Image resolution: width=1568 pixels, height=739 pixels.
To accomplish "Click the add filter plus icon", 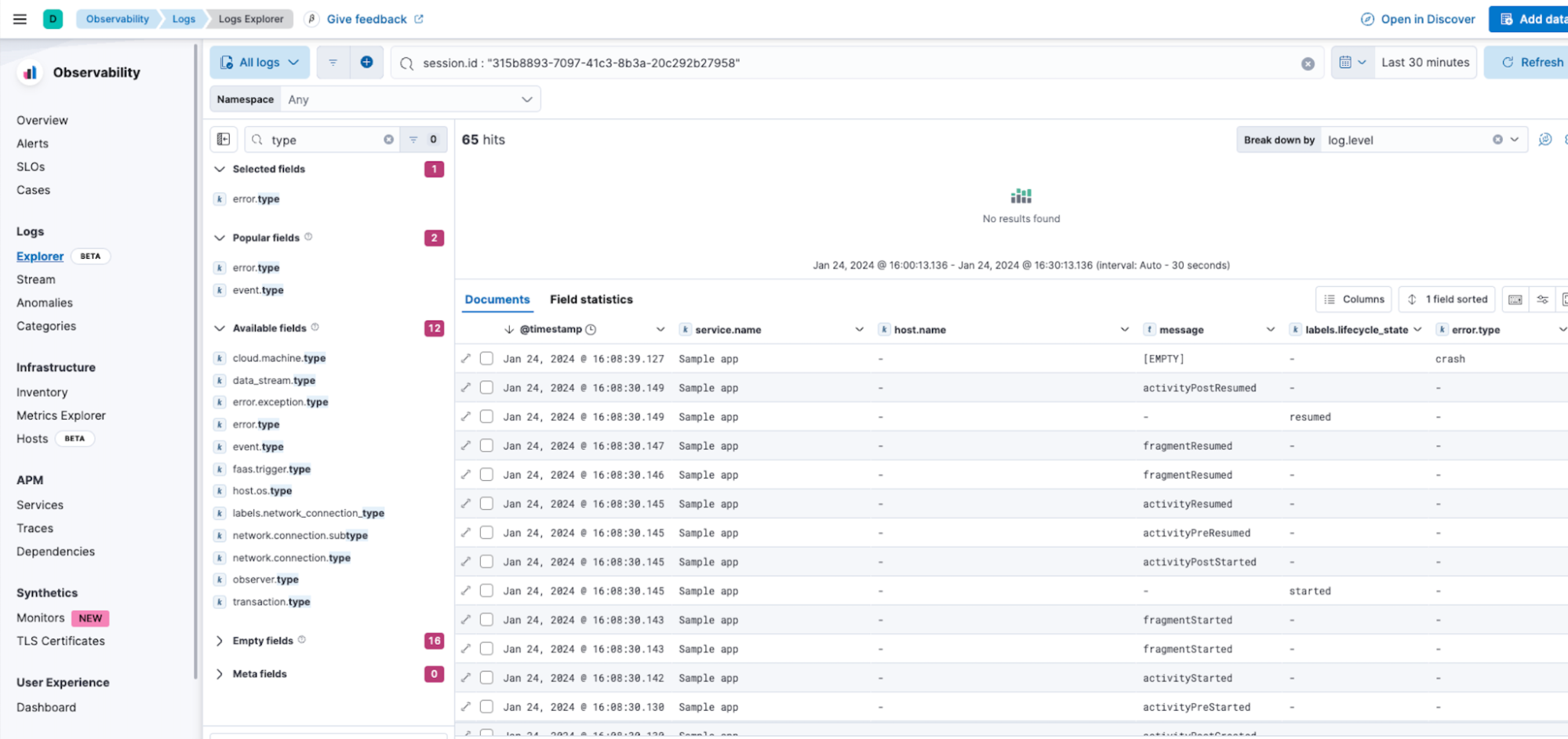I will [367, 62].
